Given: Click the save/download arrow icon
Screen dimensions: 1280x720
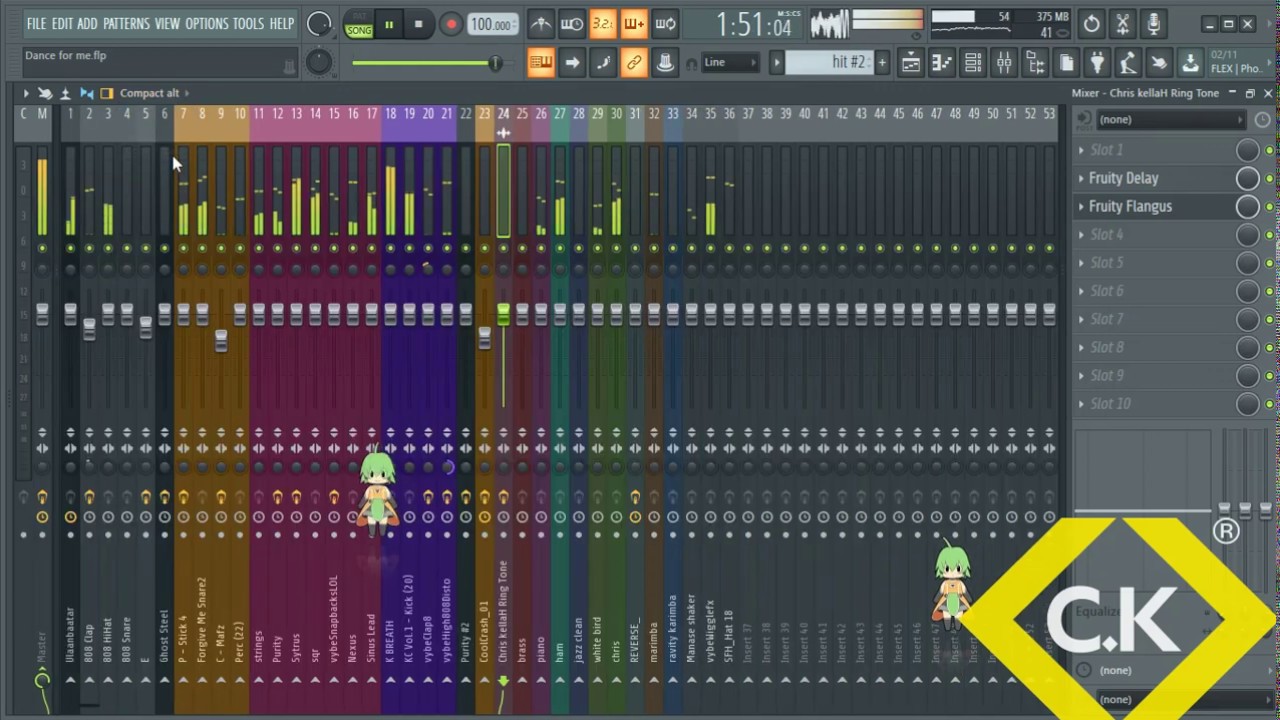Looking at the screenshot, I should click(1190, 63).
